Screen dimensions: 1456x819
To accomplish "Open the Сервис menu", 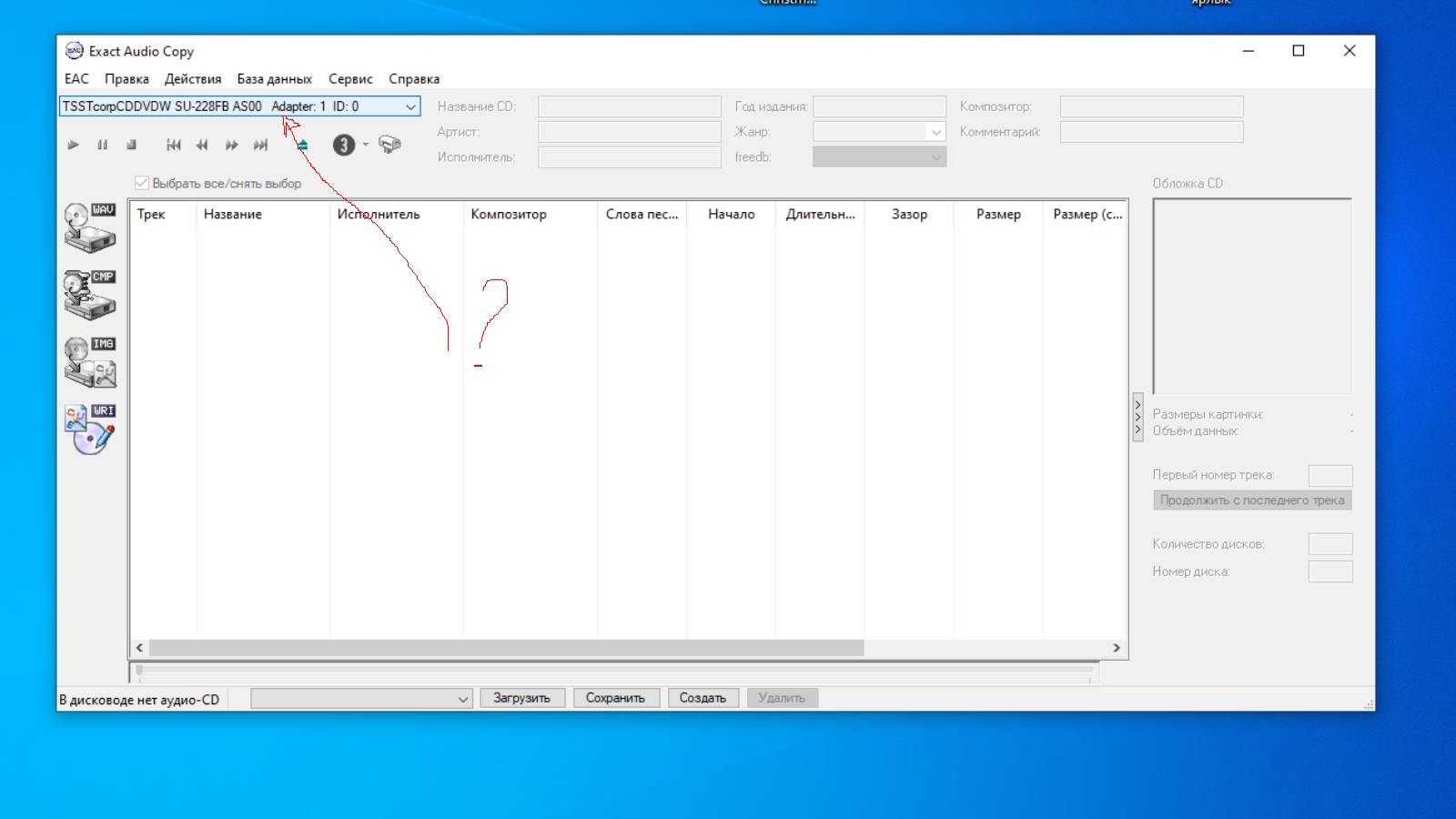I will click(350, 79).
